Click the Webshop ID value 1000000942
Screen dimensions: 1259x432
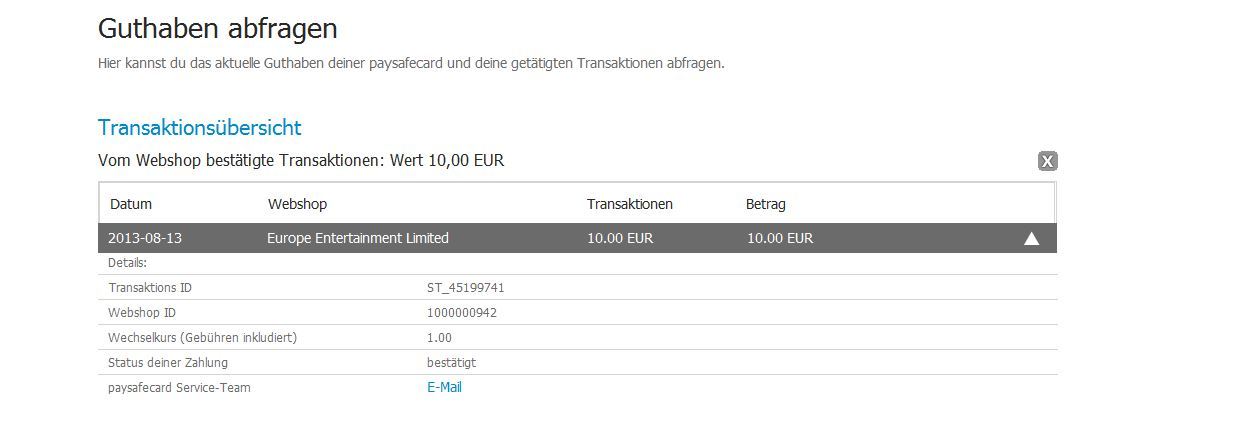click(x=462, y=312)
